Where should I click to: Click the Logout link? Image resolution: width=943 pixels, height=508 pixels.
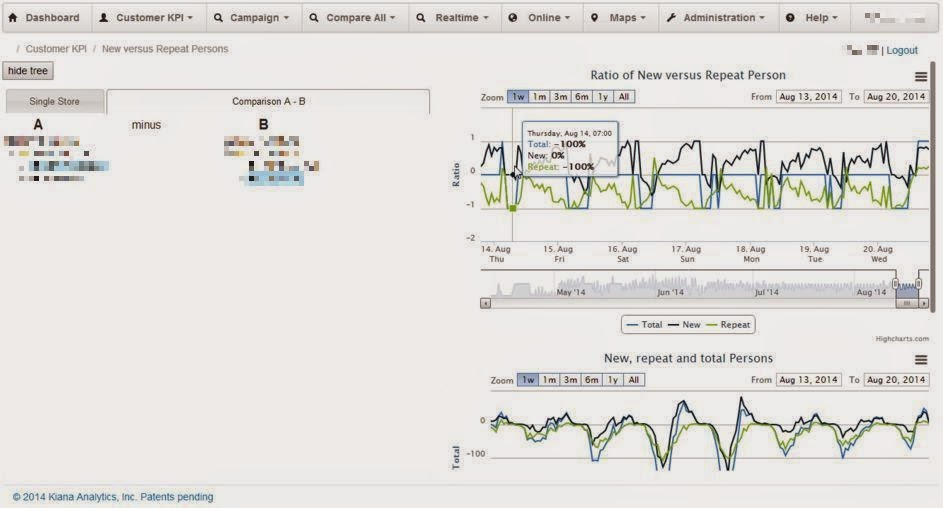click(x=902, y=50)
